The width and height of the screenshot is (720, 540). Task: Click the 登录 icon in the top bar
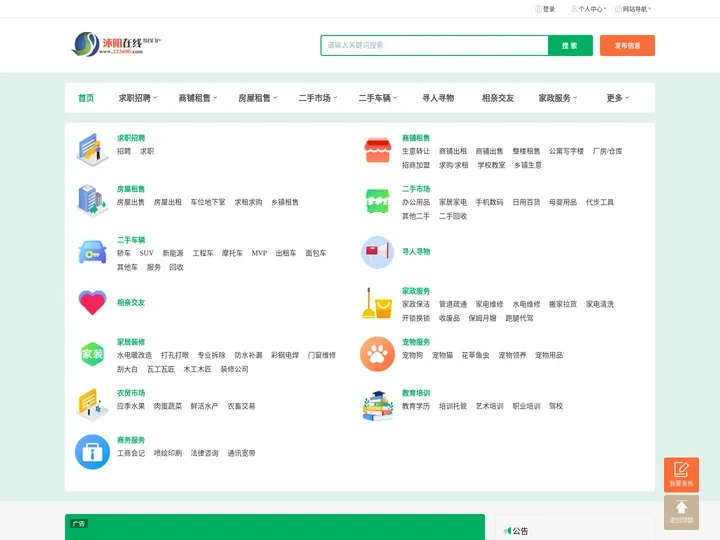click(538, 9)
